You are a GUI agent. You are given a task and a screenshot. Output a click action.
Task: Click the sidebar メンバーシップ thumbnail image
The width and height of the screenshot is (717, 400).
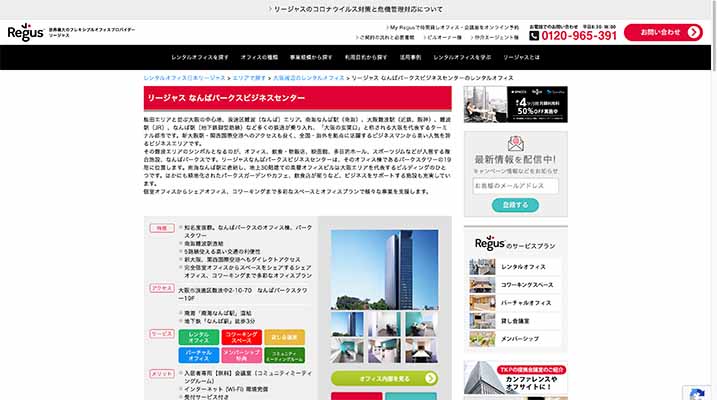click(x=482, y=339)
